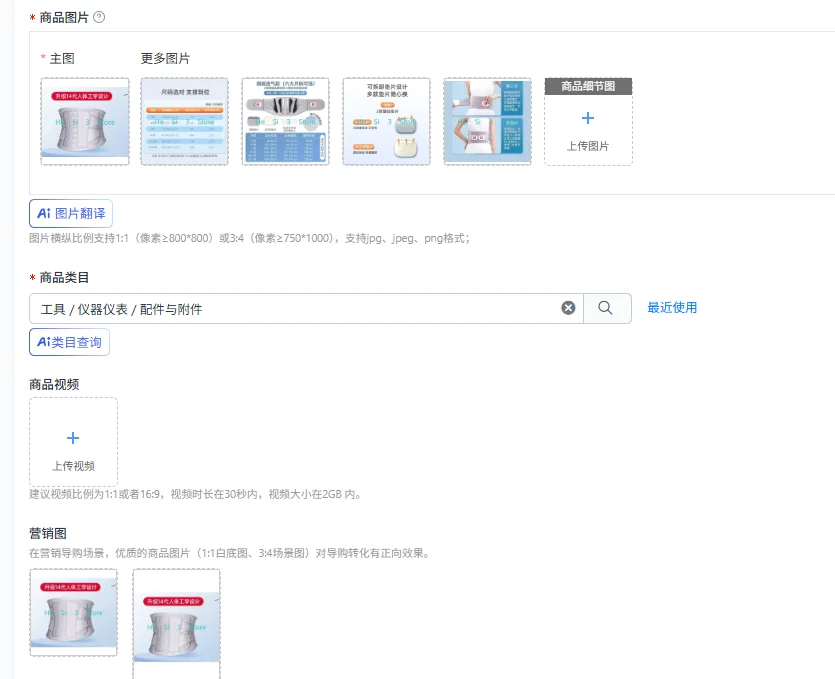Click the 商品细节图 header label

[588, 86]
